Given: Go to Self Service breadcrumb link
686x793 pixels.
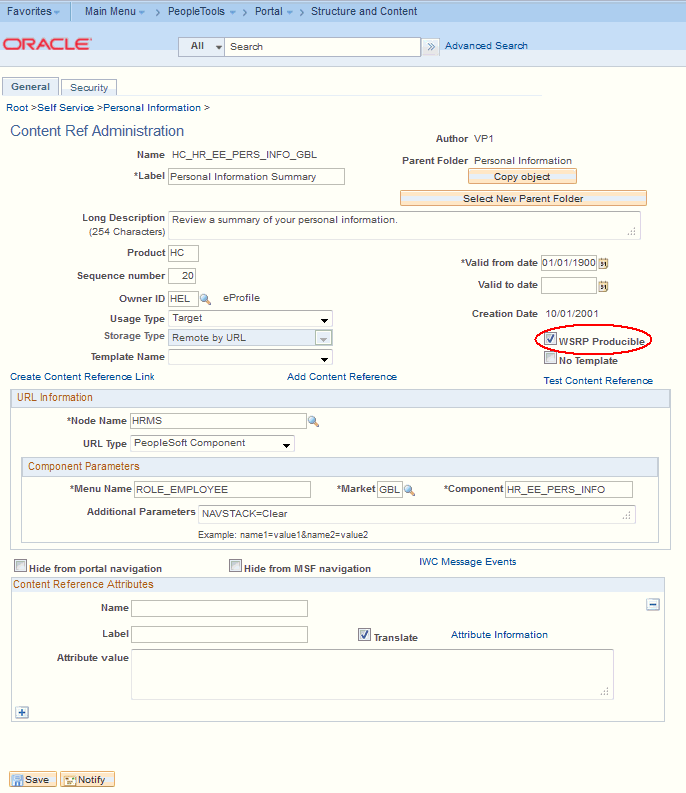Looking at the screenshot, I should click(65, 108).
